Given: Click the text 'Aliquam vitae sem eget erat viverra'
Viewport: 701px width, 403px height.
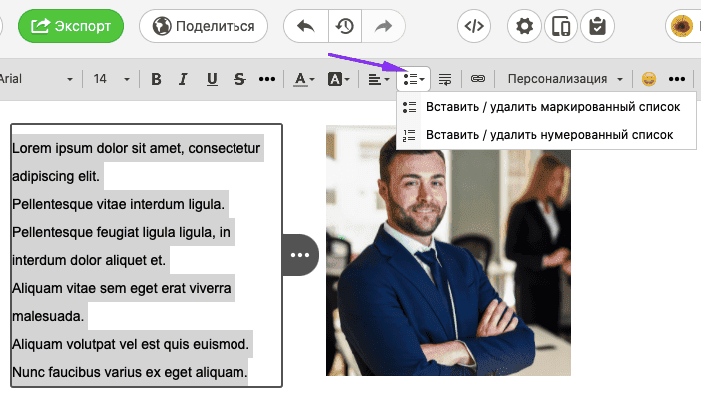Looking at the screenshot, I should tap(122, 288).
